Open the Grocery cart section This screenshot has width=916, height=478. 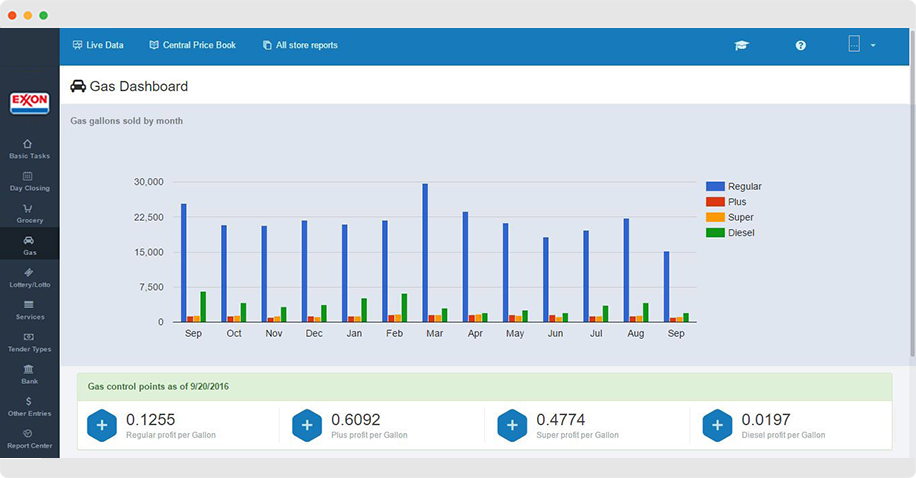(x=29, y=213)
